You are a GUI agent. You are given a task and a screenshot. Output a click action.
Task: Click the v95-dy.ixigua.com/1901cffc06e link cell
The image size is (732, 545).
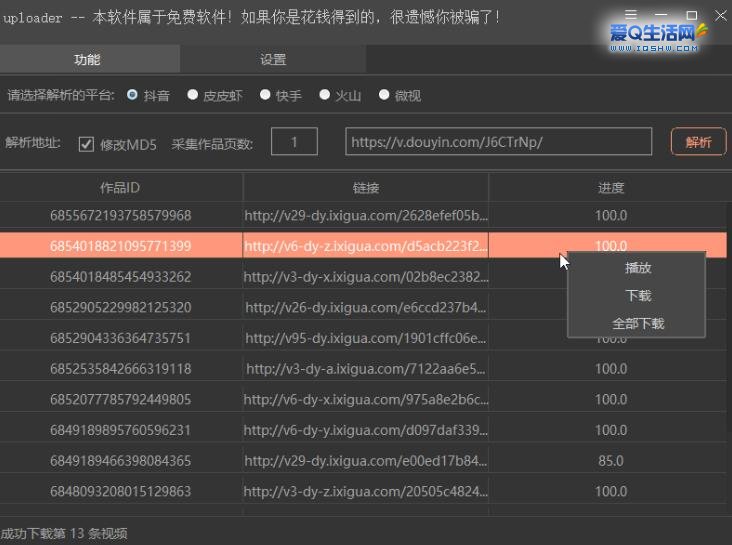point(366,338)
